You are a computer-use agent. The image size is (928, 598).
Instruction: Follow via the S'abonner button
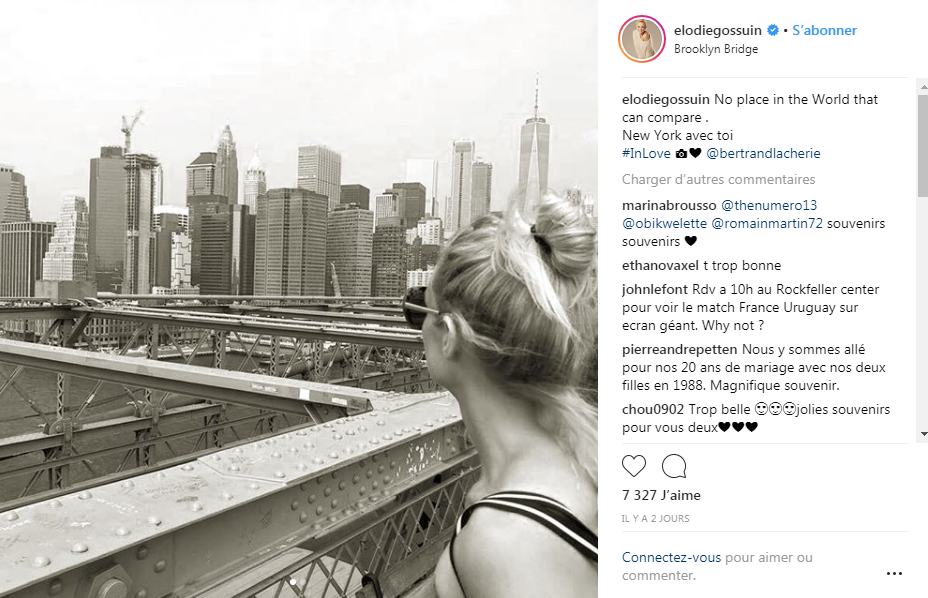pos(824,30)
